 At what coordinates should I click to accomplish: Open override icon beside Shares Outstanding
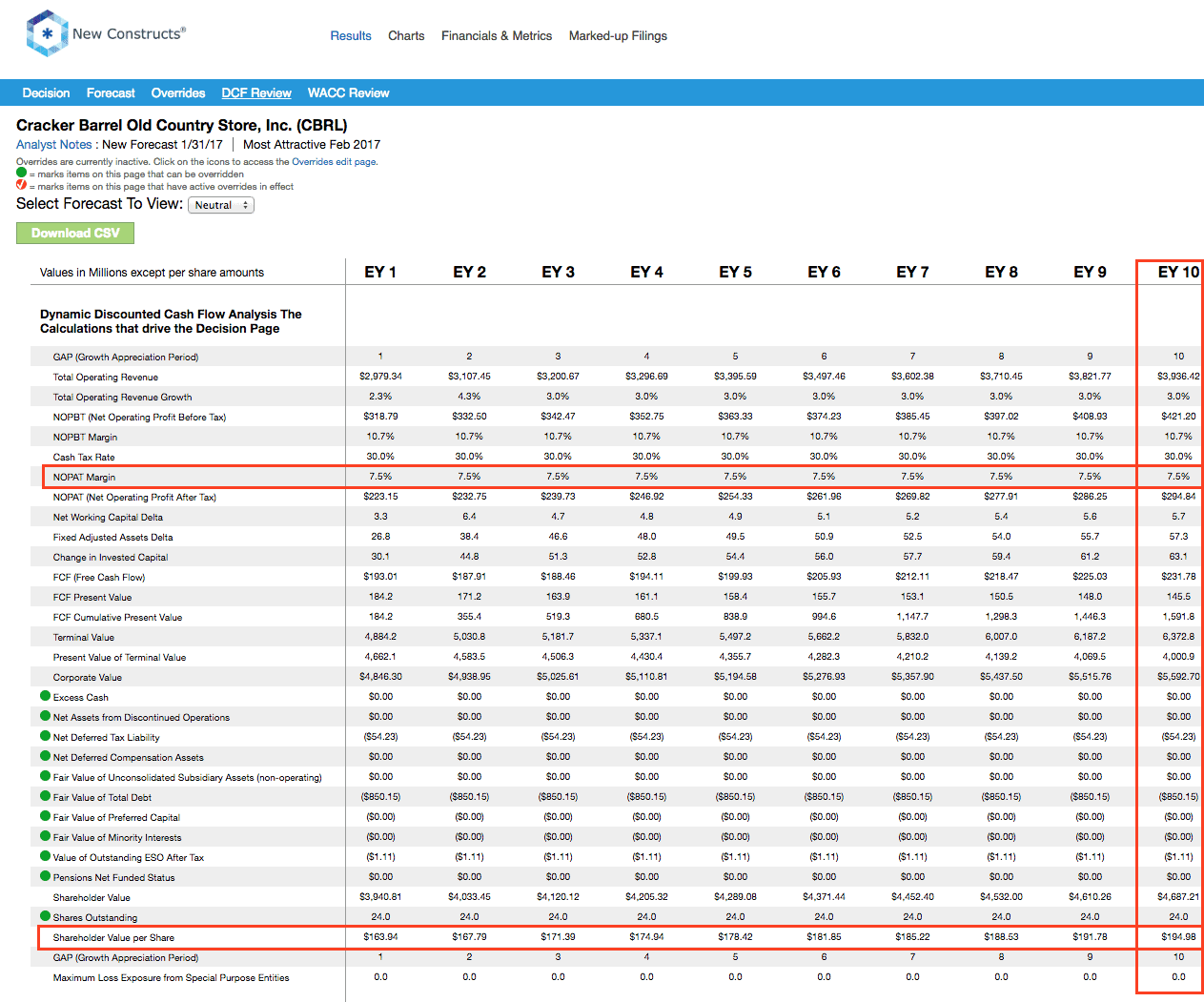click(45, 915)
